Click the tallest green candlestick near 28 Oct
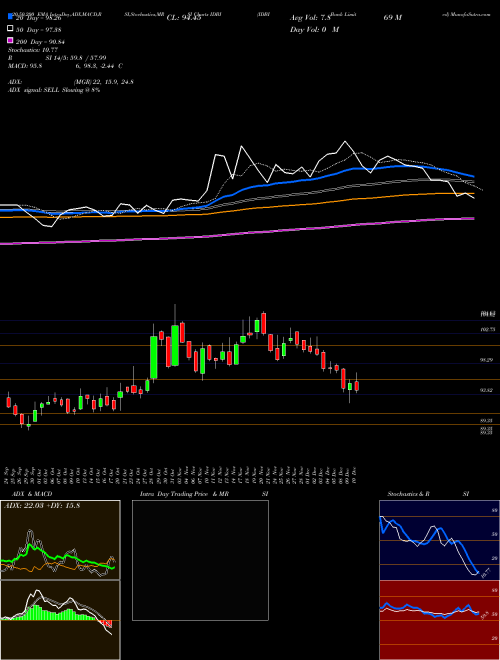Viewport: 500px width, 660px height. pyautogui.click(x=154, y=357)
